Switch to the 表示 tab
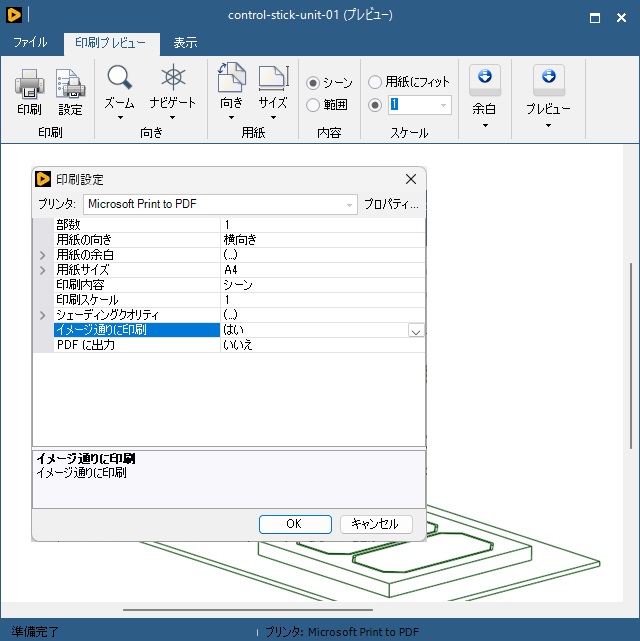Viewport: 640px width, 641px height. click(185, 43)
